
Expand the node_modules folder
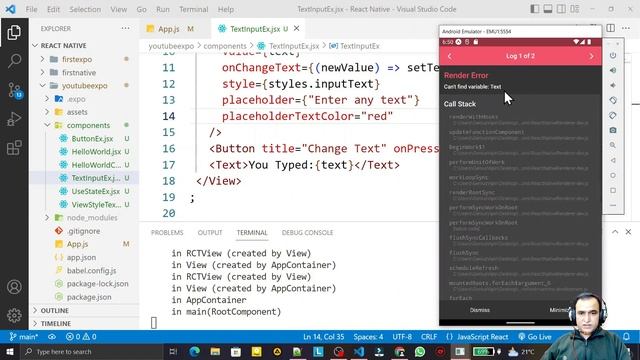(x=47, y=218)
